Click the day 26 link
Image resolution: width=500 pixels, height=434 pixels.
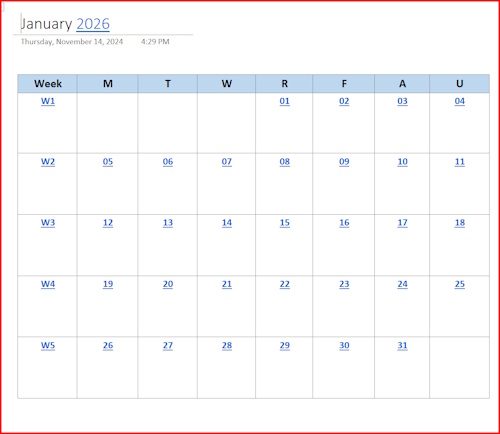coord(108,345)
